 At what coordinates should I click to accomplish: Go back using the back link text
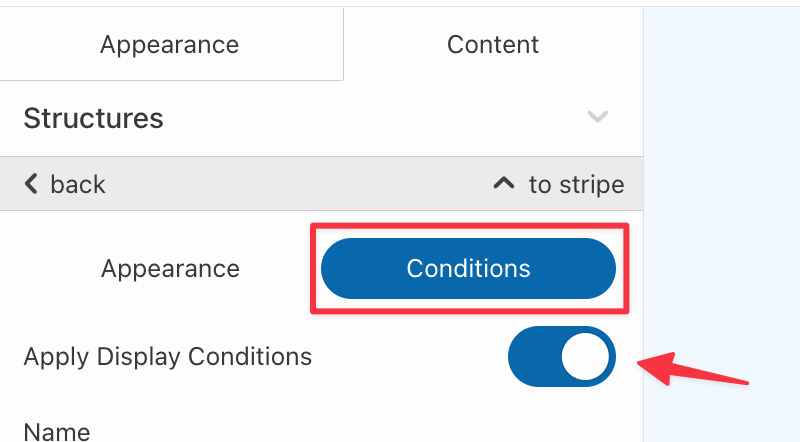[77, 184]
